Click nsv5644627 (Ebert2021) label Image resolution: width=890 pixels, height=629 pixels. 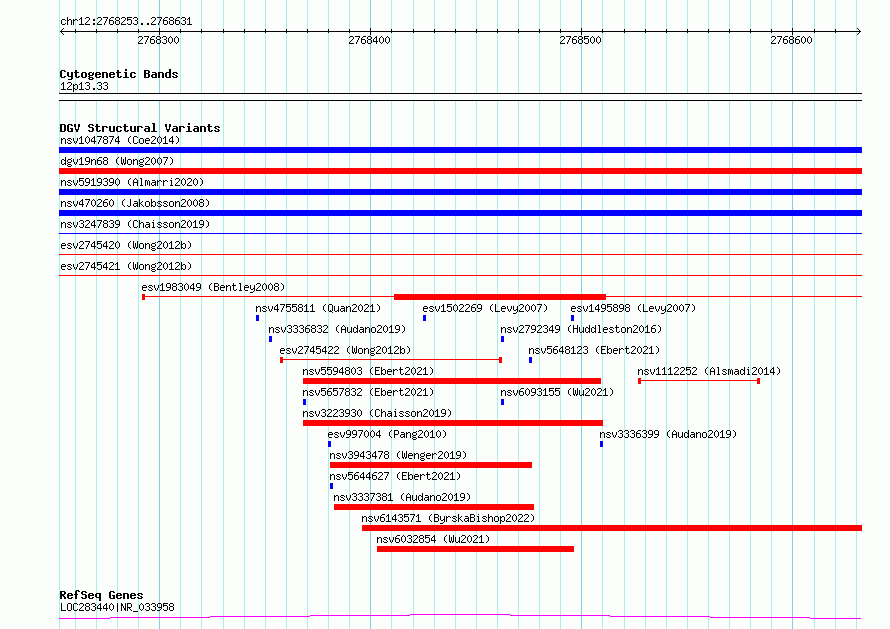point(395,476)
